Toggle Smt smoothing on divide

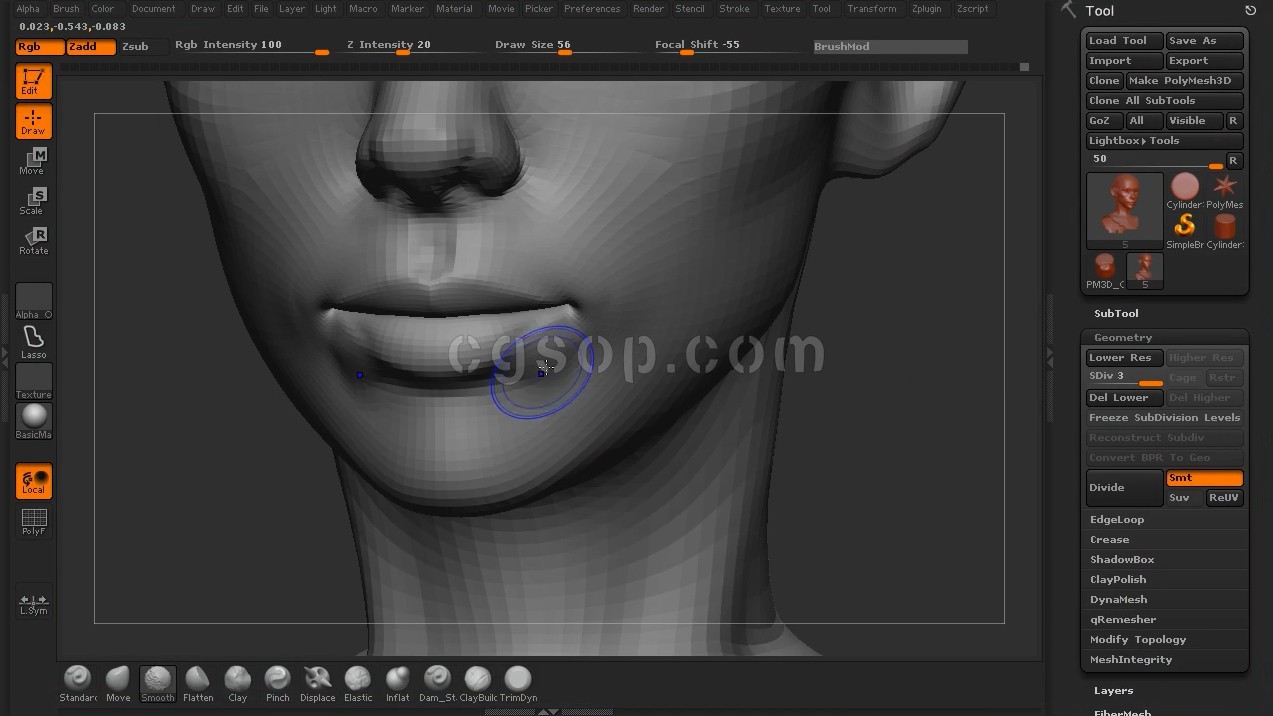1204,478
